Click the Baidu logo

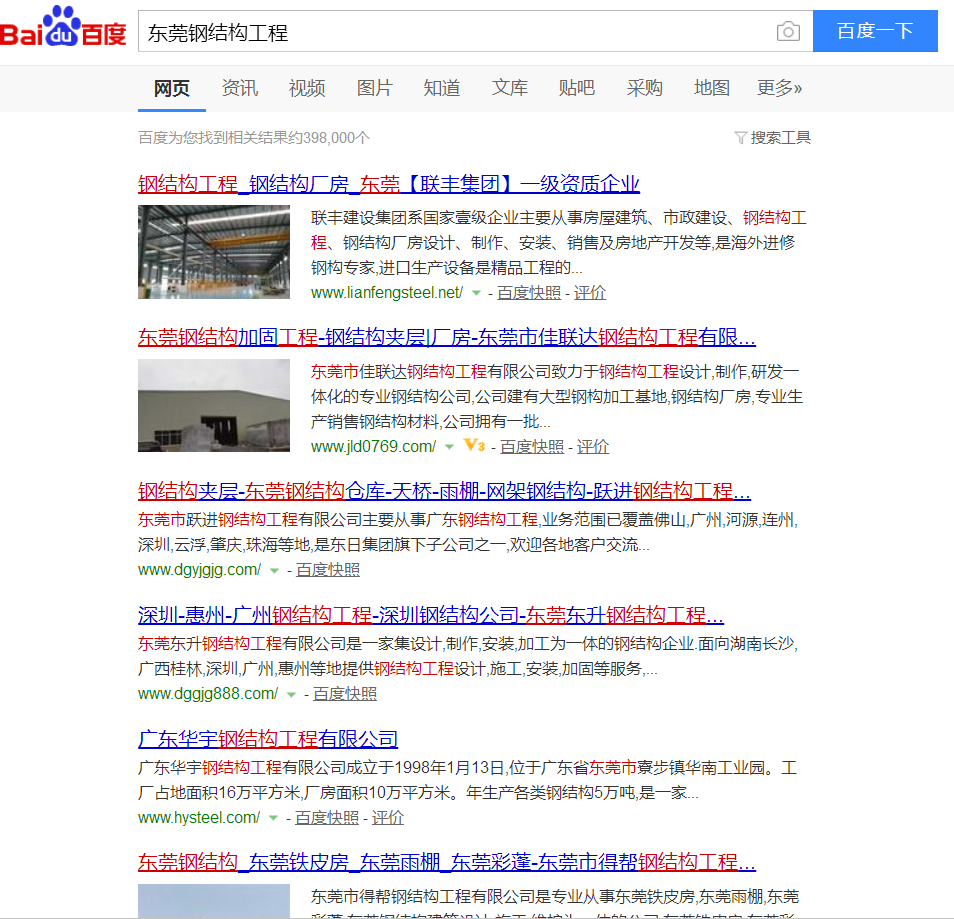pyautogui.click(x=63, y=27)
